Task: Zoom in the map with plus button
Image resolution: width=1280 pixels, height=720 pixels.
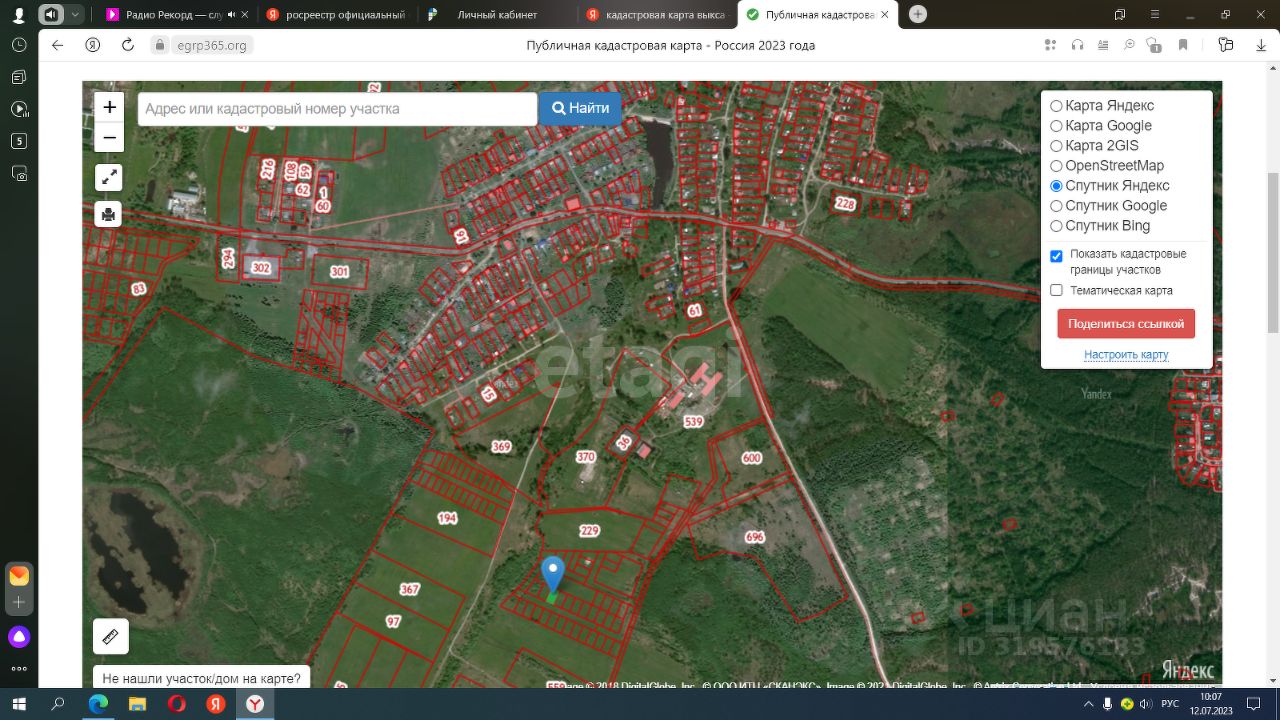Action: pyautogui.click(x=109, y=107)
